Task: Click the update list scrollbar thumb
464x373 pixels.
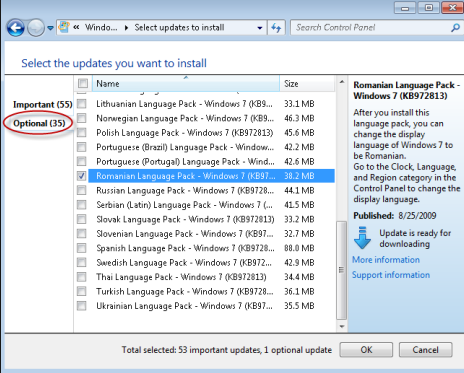Action: (x=341, y=270)
